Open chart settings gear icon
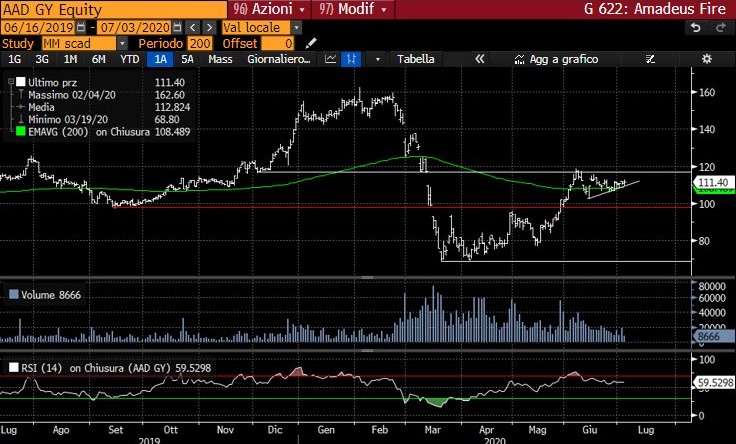Image resolution: width=736 pixels, height=444 pixels. click(706, 59)
